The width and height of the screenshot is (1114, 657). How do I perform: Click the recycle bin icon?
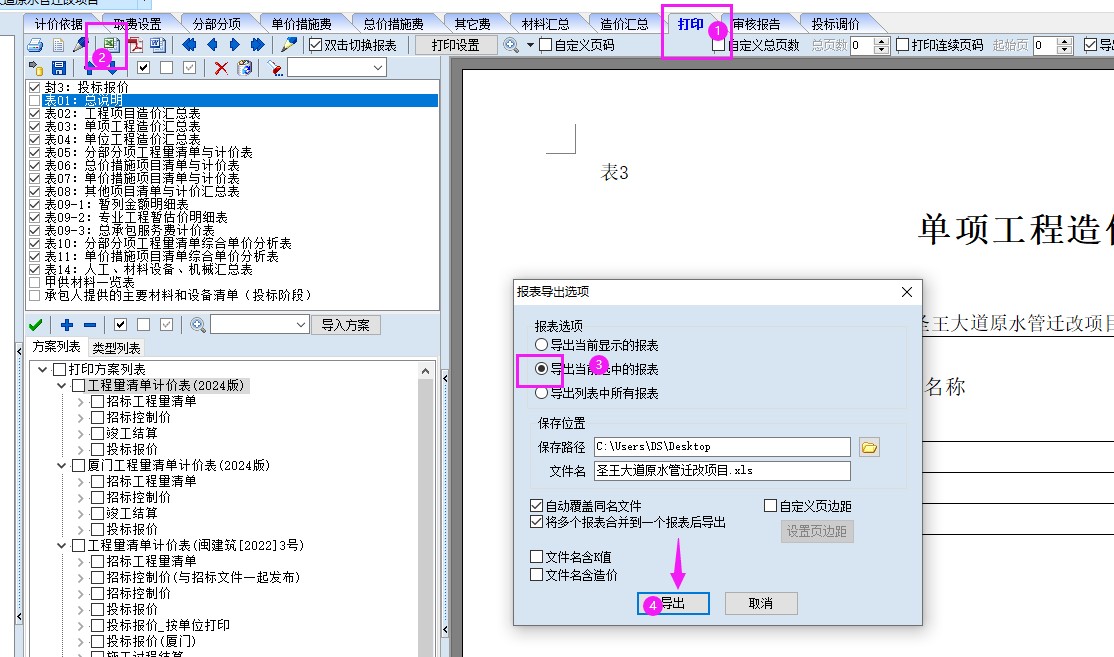click(244, 68)
